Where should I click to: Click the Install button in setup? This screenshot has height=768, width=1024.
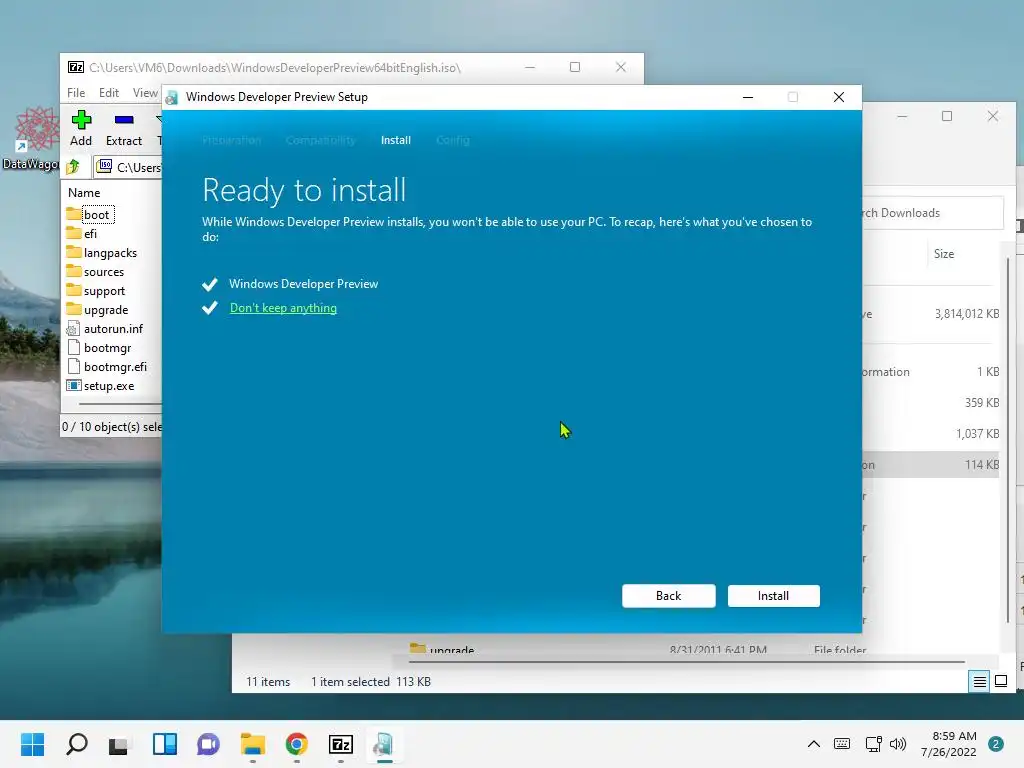(773, 596)
